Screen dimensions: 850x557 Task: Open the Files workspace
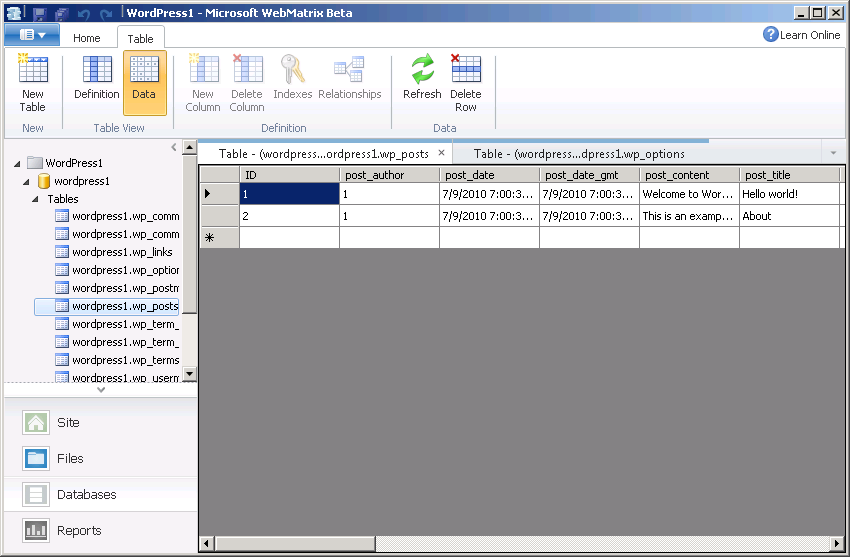pos(101,458)
